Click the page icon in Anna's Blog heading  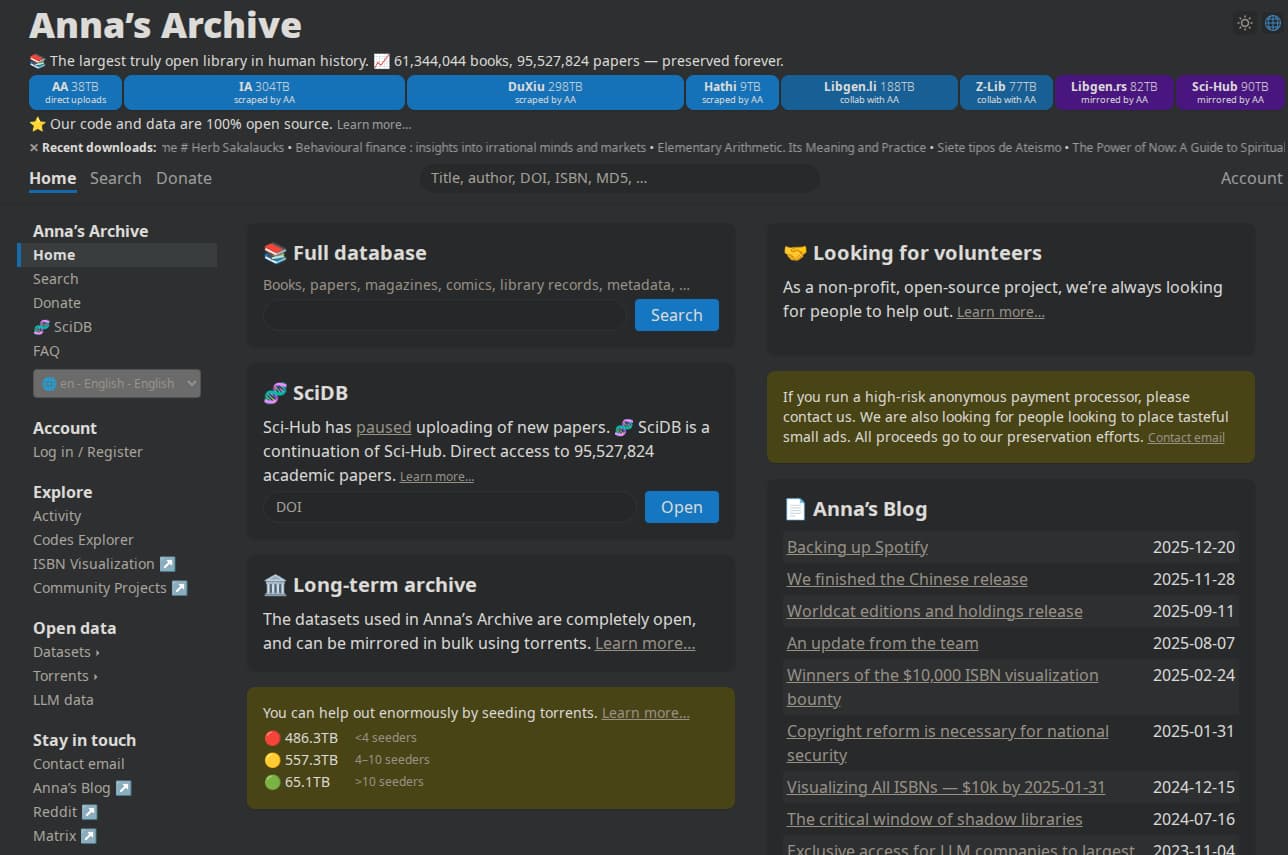pos(795,509)
